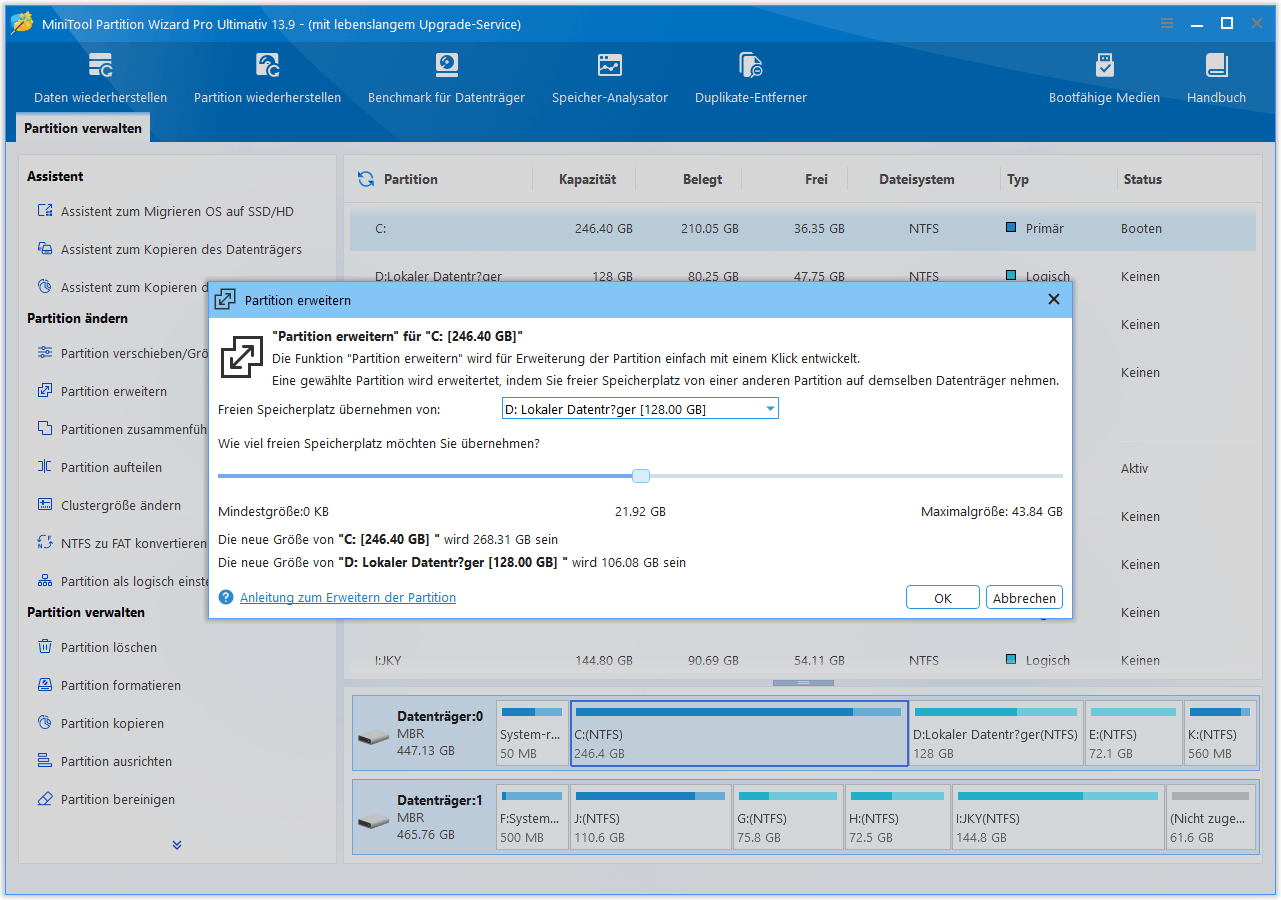The height and width of the screenshot is (900, 1281).
Task: Open Bootfähige Medien creator
Action: (x=1104, y=78)
